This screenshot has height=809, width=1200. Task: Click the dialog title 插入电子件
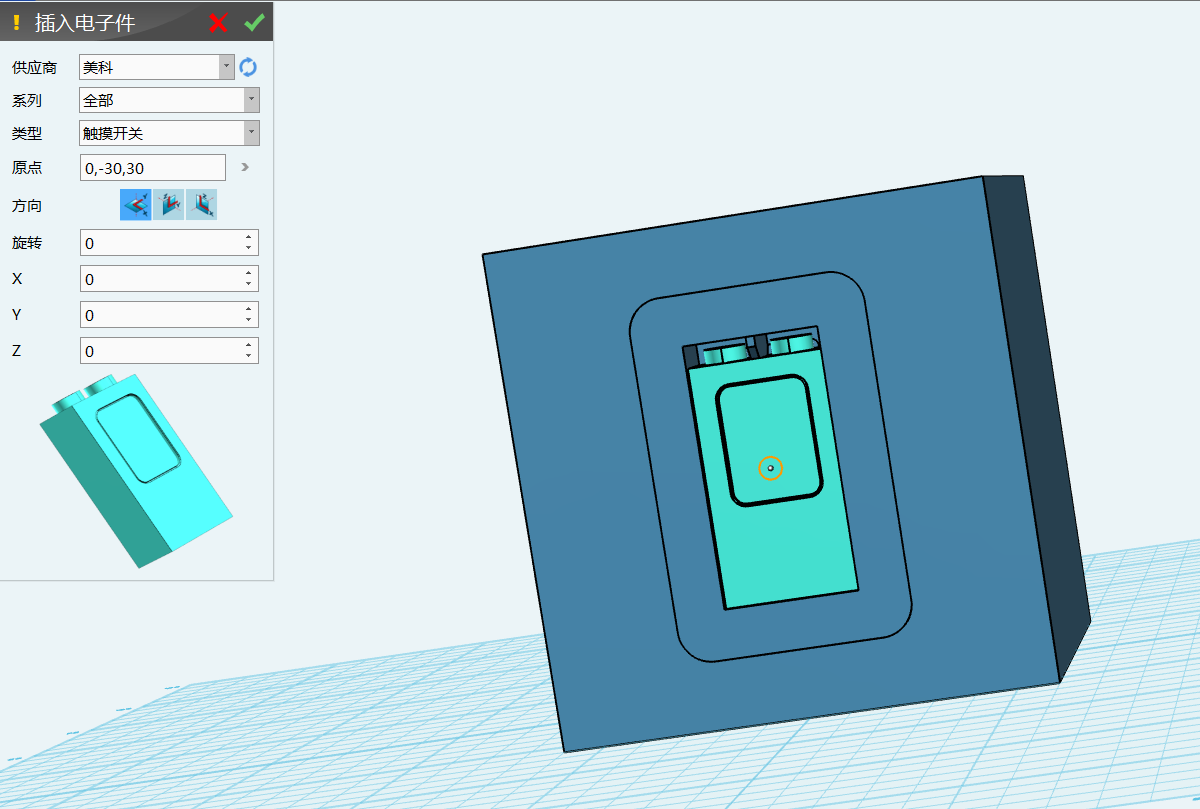(x=84, y=22)
